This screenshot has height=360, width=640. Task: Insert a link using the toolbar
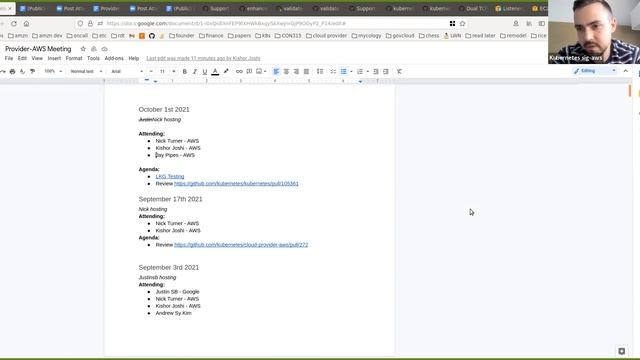click(x=239, y=71)
